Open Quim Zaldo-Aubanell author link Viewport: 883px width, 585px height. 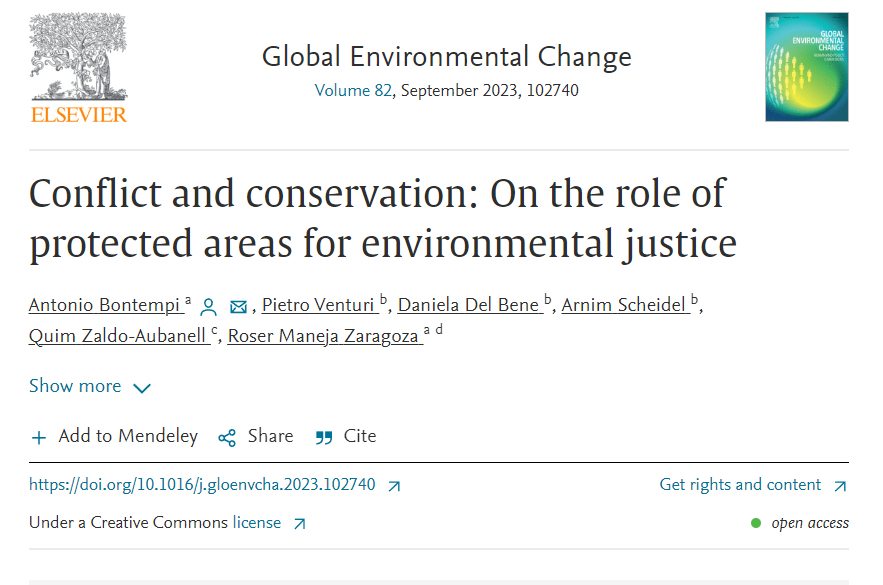[x=118, y=336]
